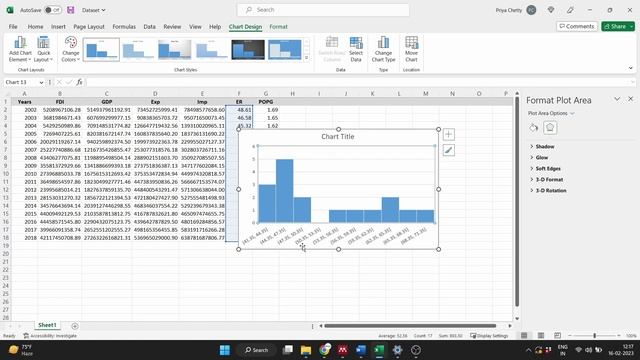This screenshot has width=640, height=360.
Task: Click the Comments button
Action: click(577, 26)
